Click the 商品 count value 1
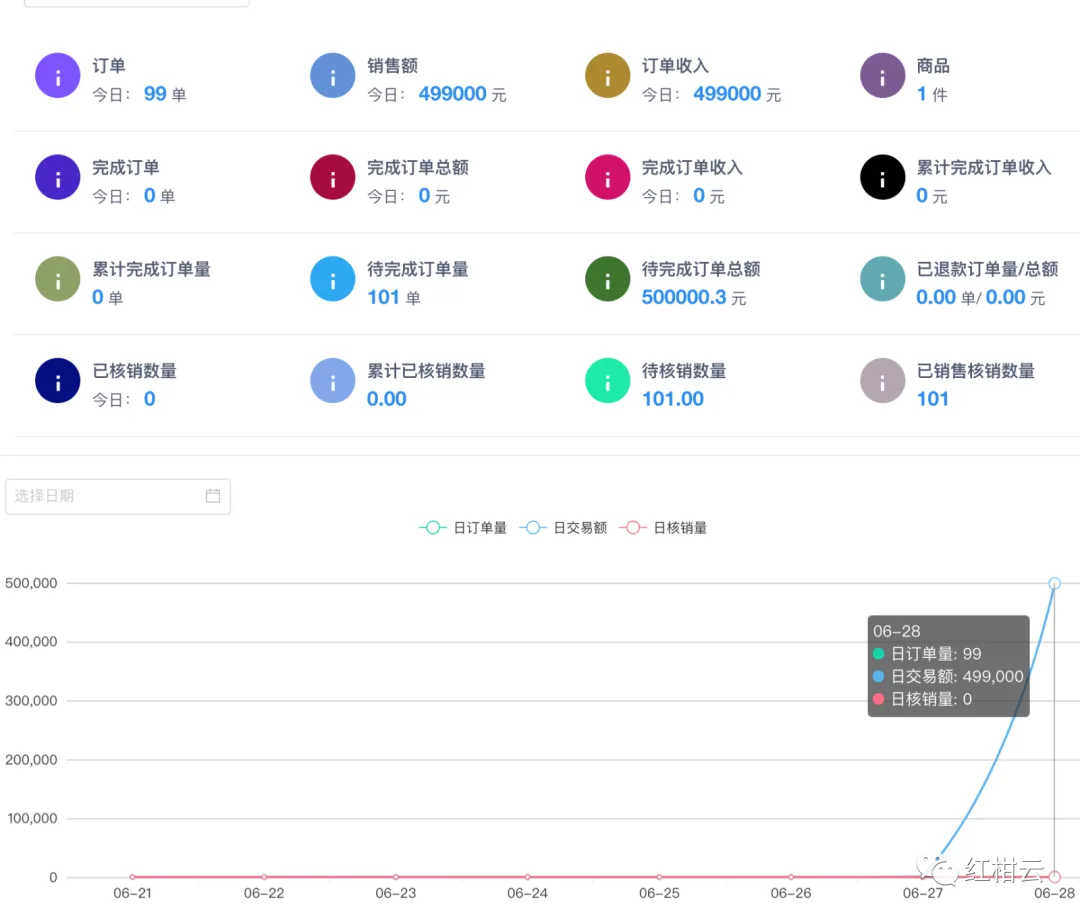 click(x=922, y=94)
